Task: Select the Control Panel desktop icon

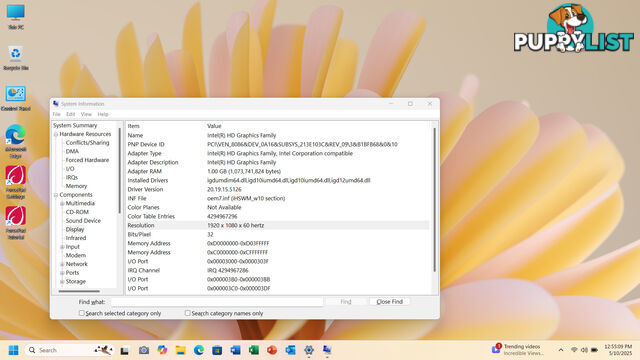Action: point(16,98)
